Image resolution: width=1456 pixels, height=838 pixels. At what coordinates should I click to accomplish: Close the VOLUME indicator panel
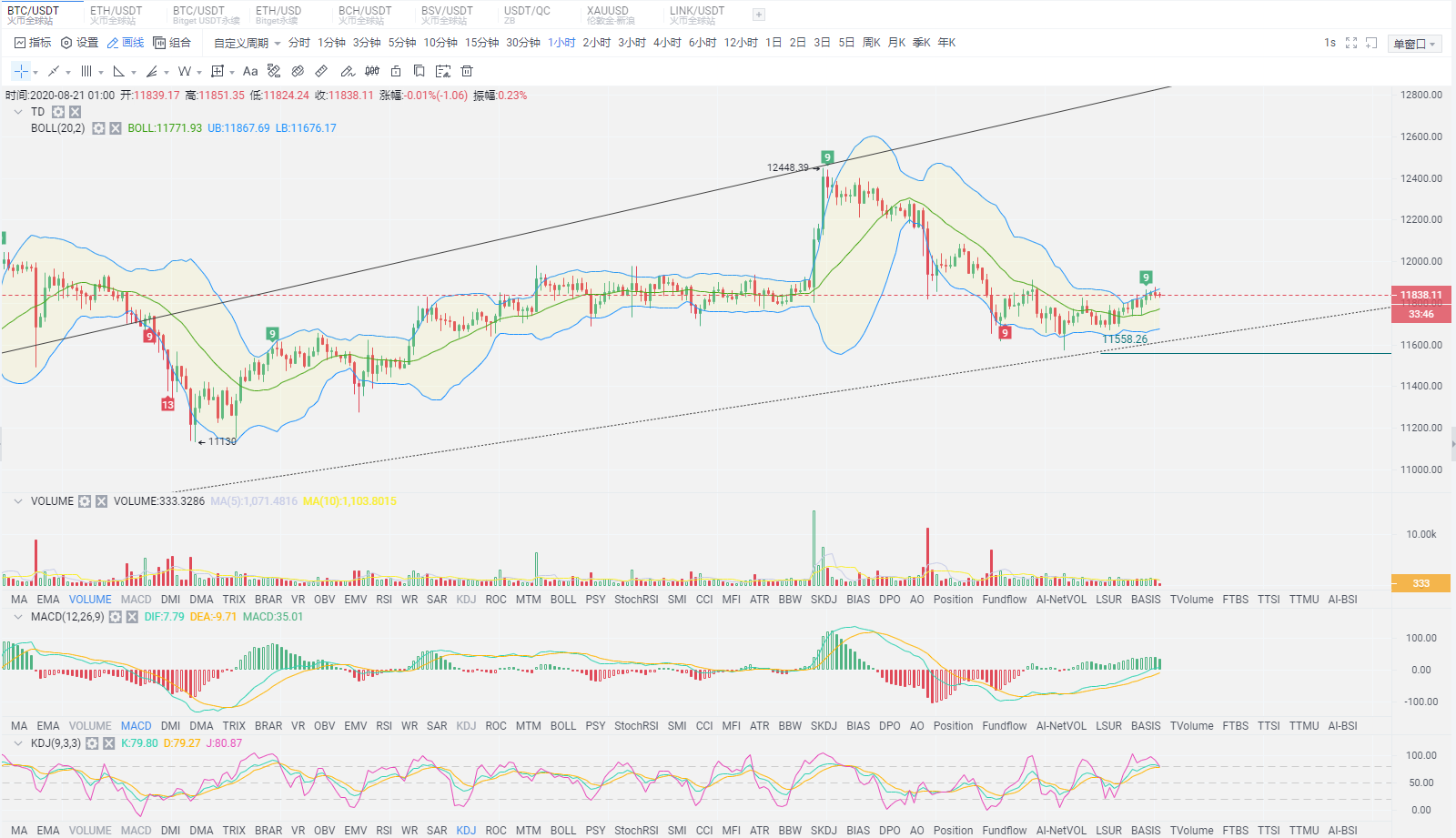(x=101, y=501)
